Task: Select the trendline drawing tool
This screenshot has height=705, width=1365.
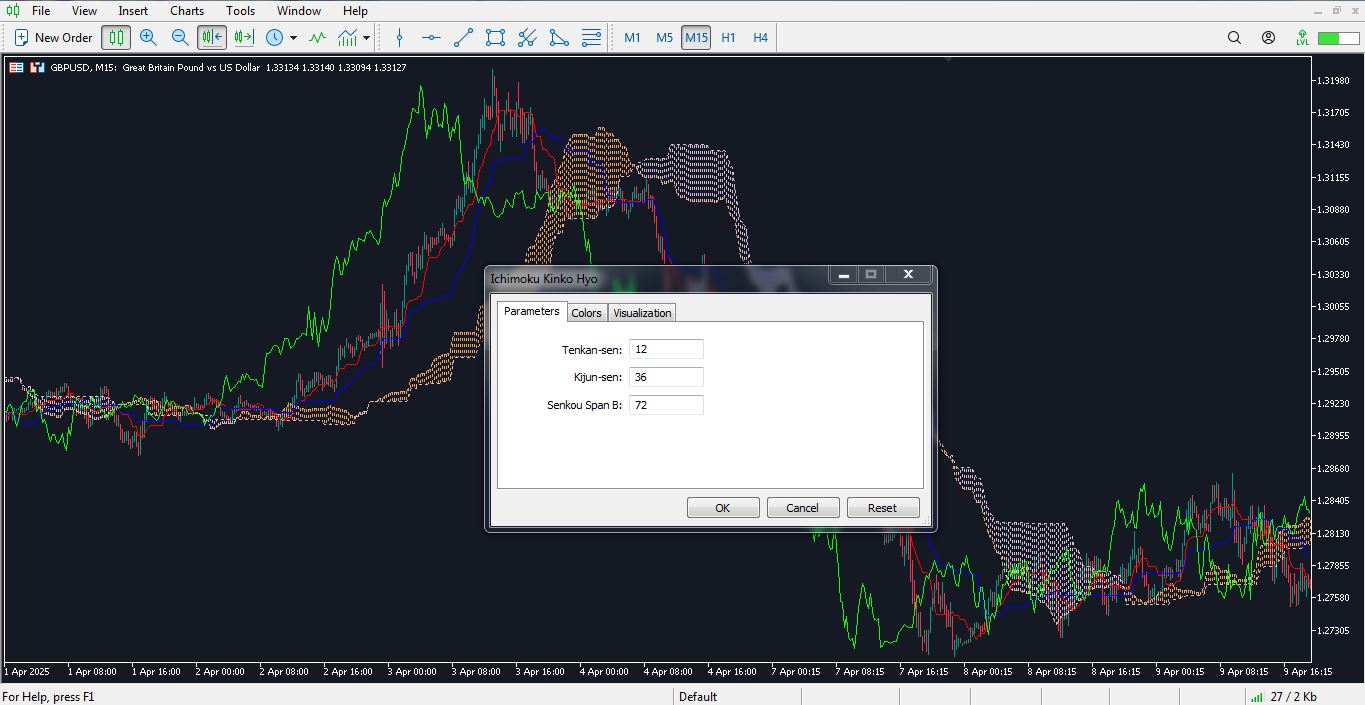Action: pos(463,38)
